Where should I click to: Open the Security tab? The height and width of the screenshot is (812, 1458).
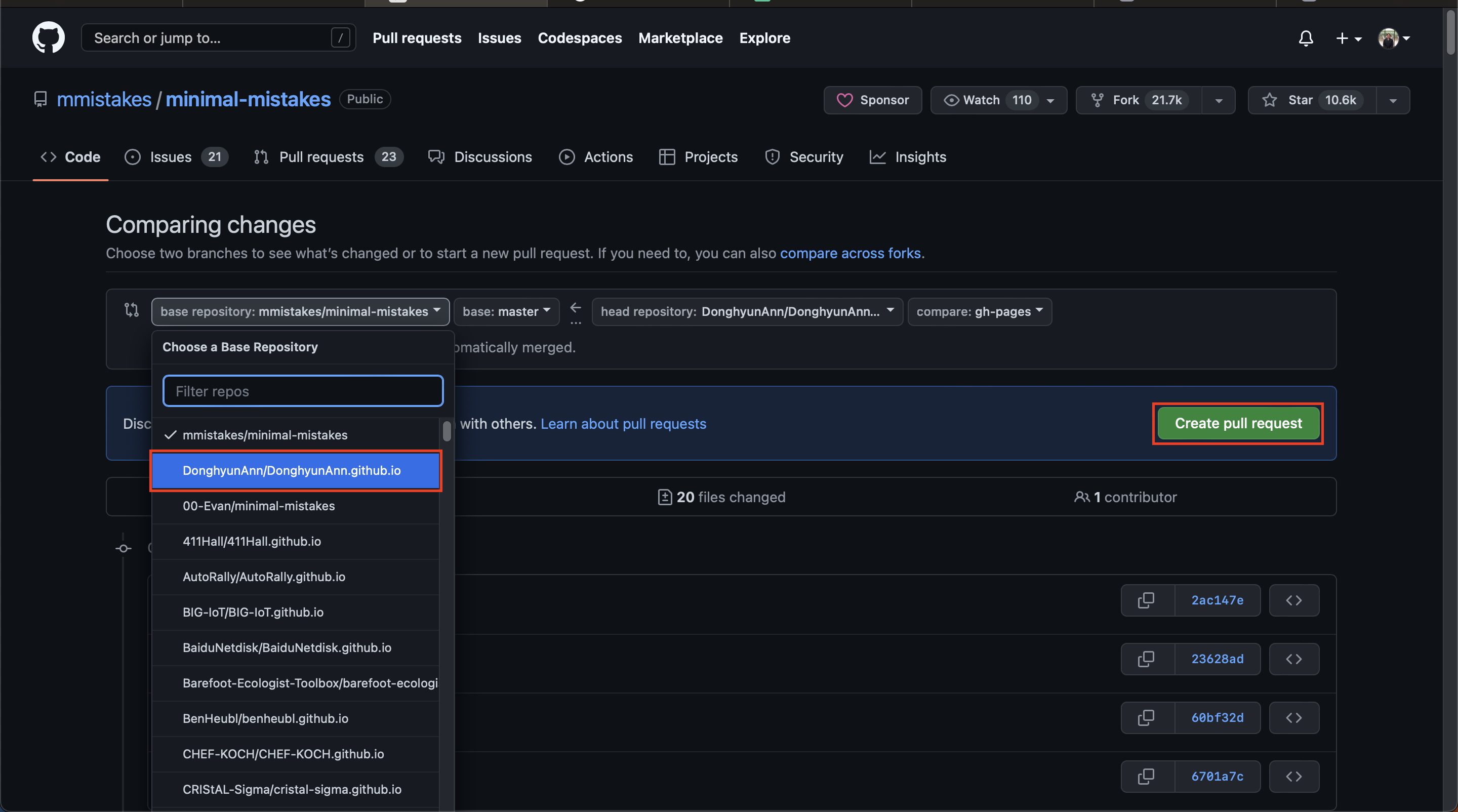(803, 157)
